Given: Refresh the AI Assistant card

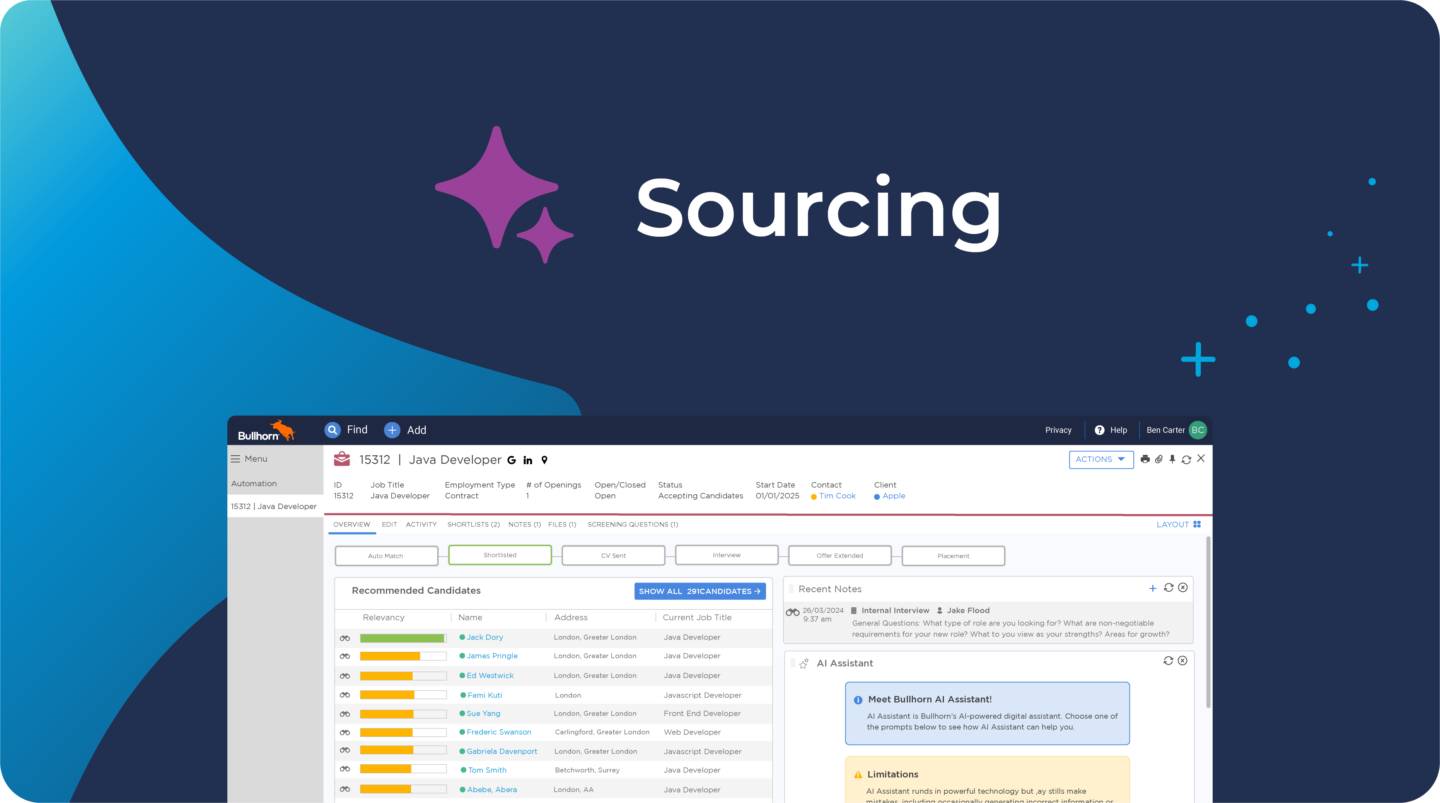Looking at the screenshot, I should click(1168, 661).
